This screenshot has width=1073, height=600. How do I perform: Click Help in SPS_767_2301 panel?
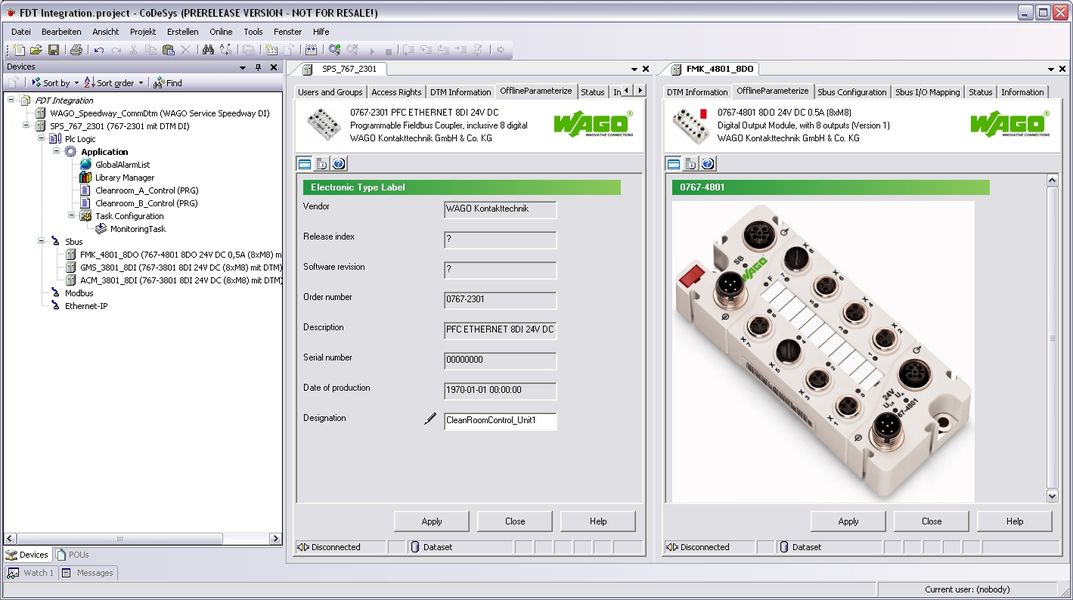click(598, 521)
